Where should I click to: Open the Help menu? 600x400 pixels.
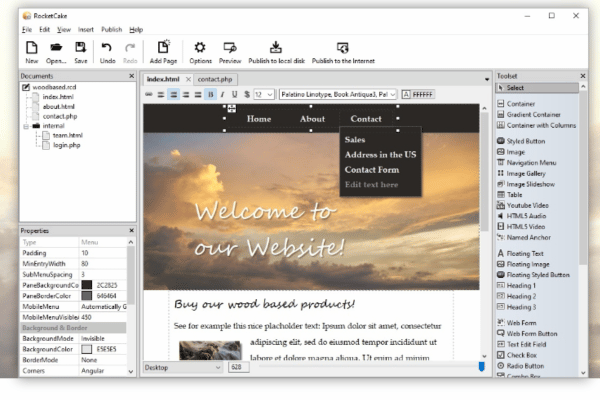click(136, 29)
